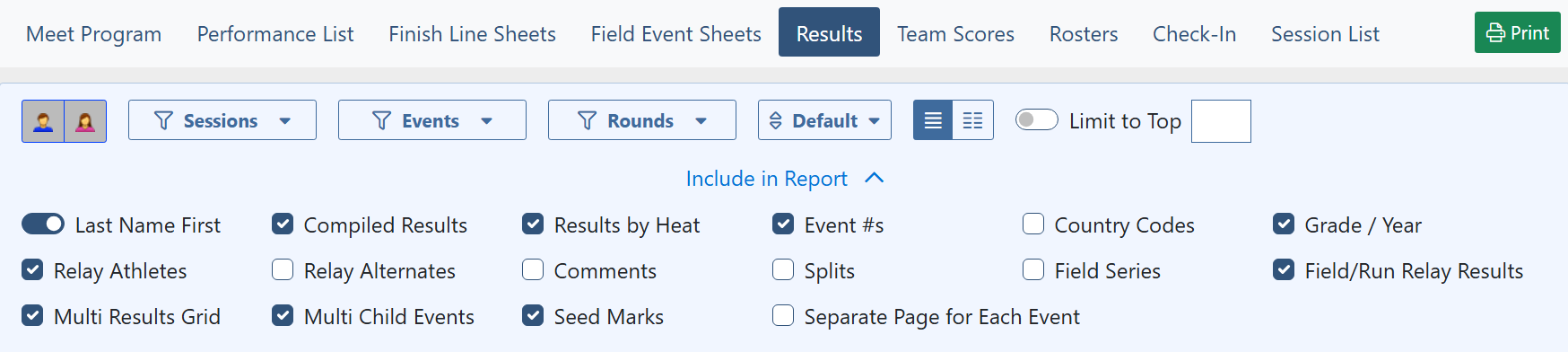
Task: Open the Field Event Sheets tab
Action: click(675, 34)
